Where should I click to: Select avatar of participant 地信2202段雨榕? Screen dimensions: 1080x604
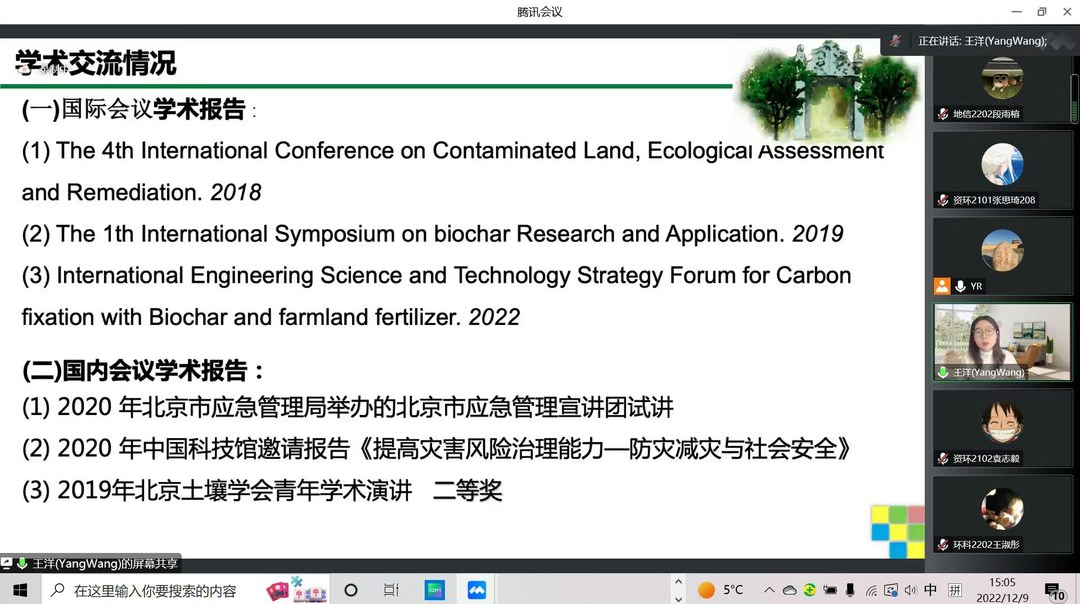coord(1002,78)
